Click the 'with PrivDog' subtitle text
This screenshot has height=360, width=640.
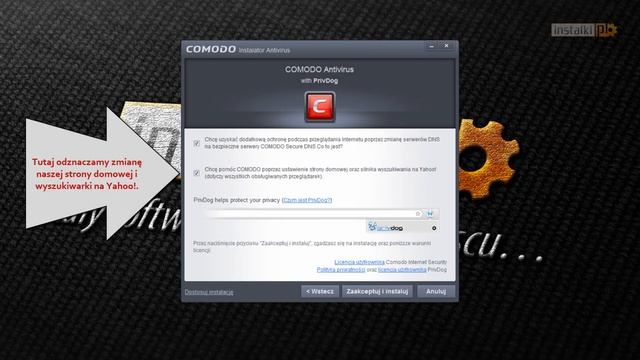click(320, 81)
